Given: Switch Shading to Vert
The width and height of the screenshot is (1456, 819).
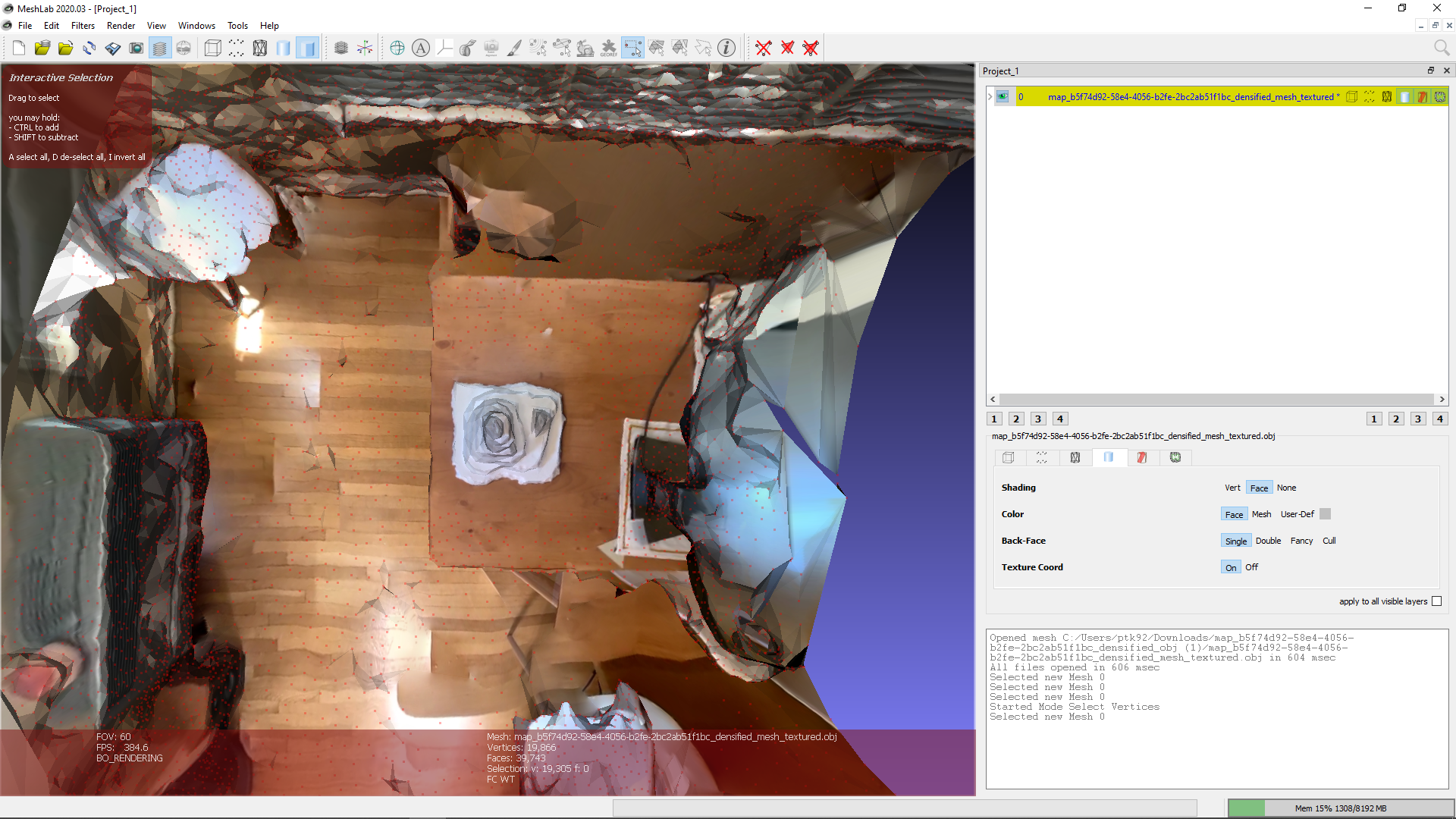Looking at the screenshot, I should click(1232, 487).
